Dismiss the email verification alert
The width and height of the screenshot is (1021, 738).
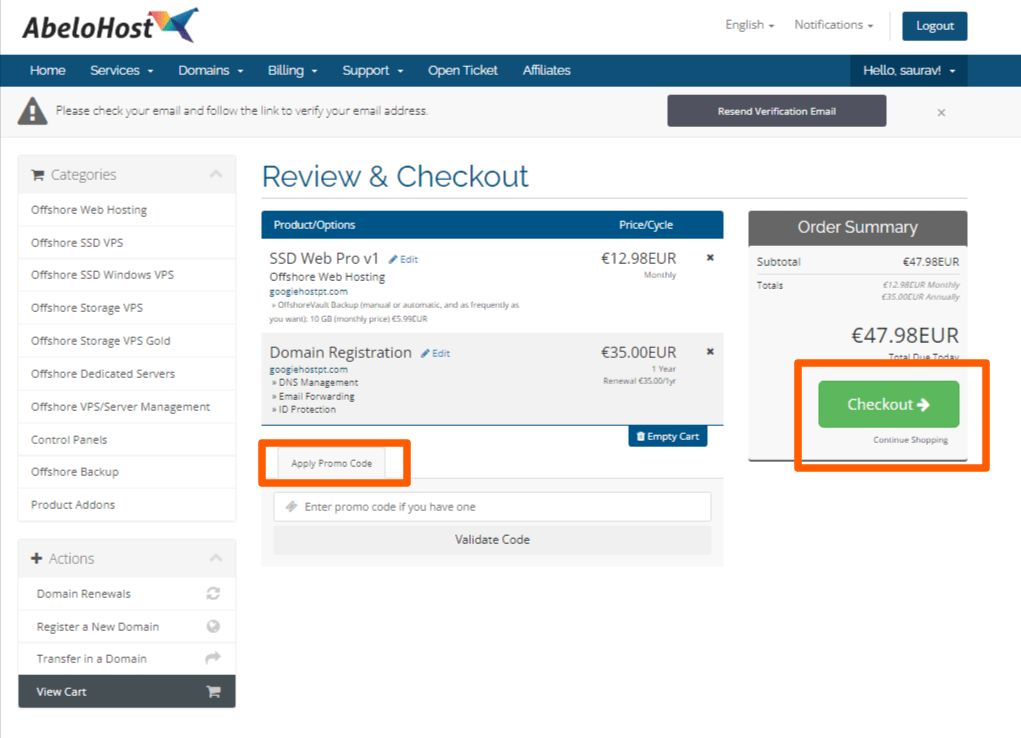coord(941,112)
